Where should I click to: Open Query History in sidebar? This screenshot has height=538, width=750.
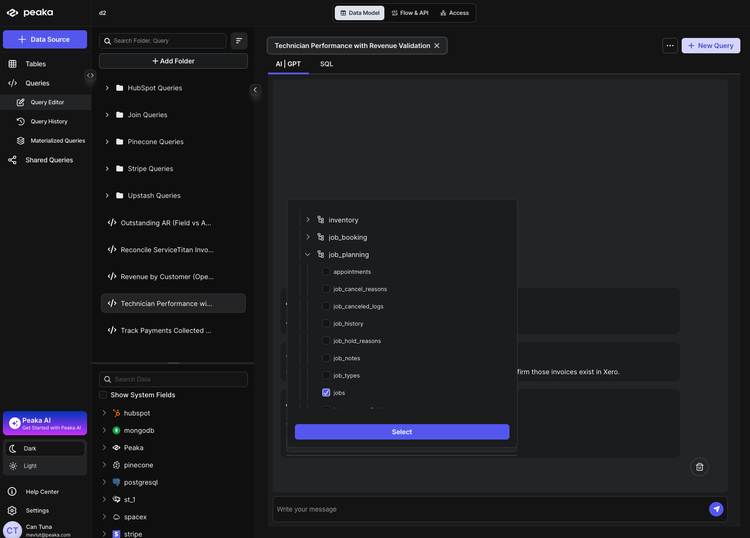[x=49, y=121]
